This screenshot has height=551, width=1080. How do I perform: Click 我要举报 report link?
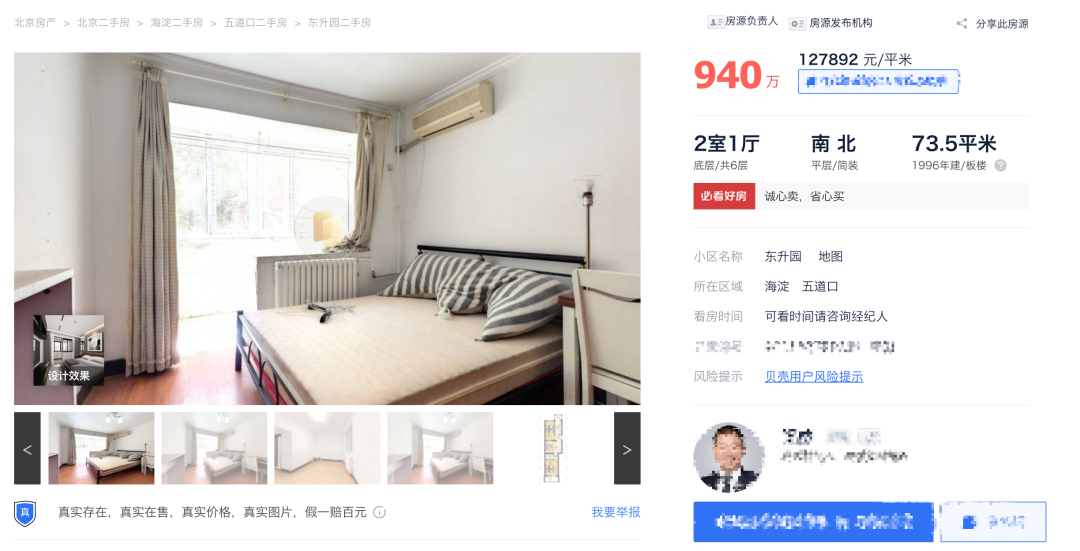click(616, 512)
